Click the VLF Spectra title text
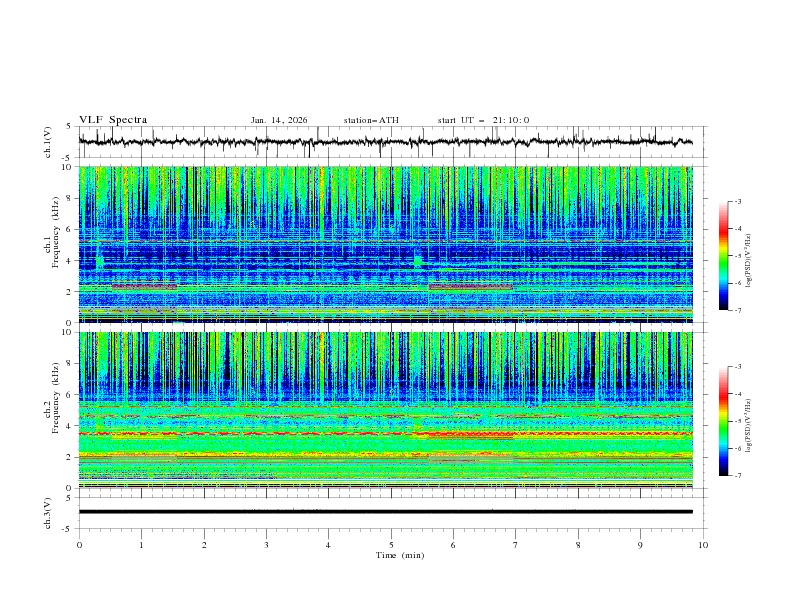The image size is (792, 612). (113, 120)
